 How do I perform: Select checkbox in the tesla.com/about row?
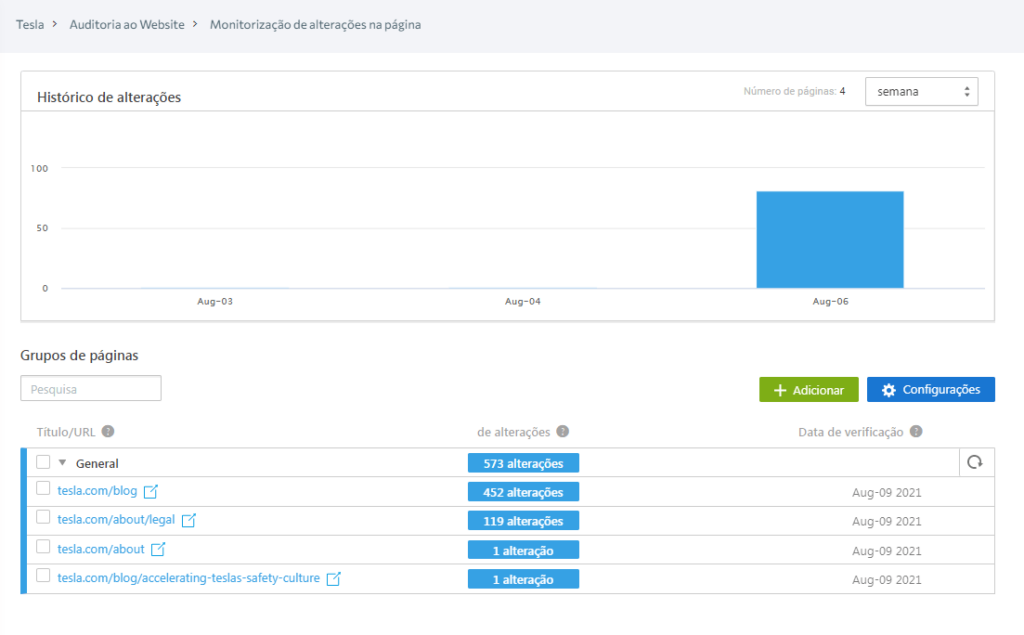click(43, 546)
